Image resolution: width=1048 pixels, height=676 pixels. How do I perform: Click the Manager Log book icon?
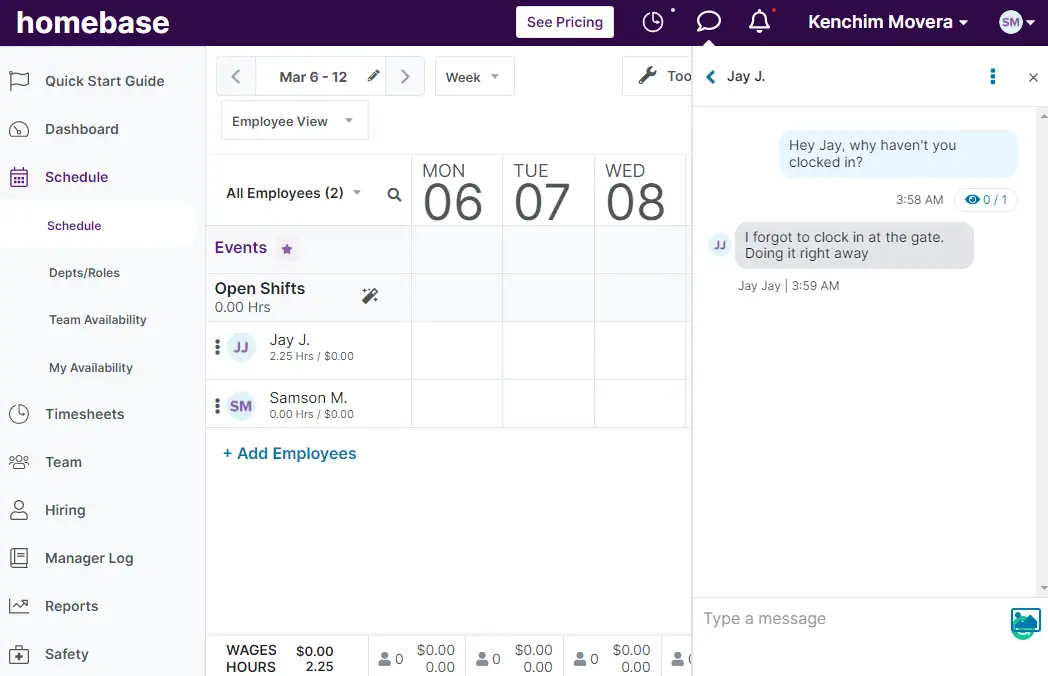(19, 558)
